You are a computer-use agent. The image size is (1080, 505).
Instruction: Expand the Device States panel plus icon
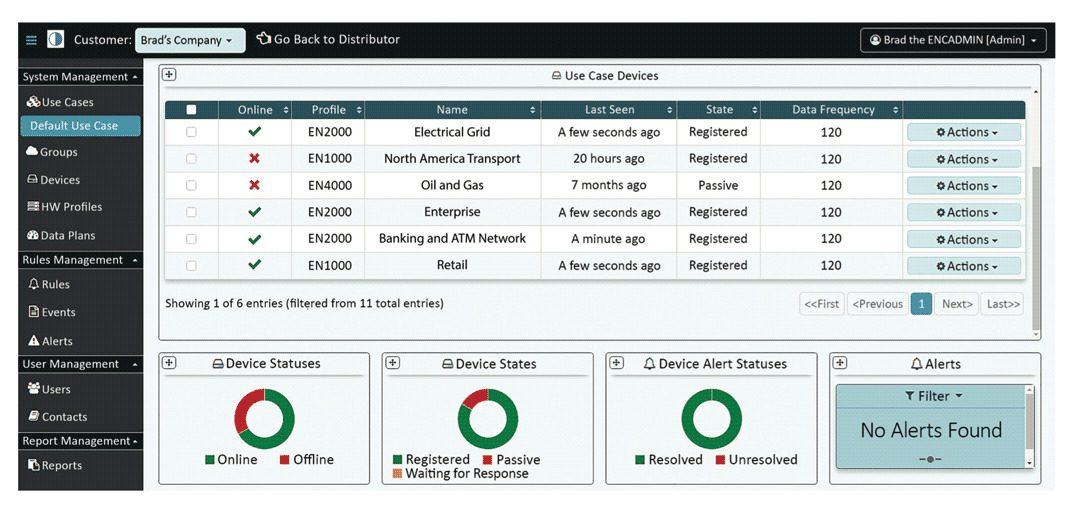click(393, 363)
